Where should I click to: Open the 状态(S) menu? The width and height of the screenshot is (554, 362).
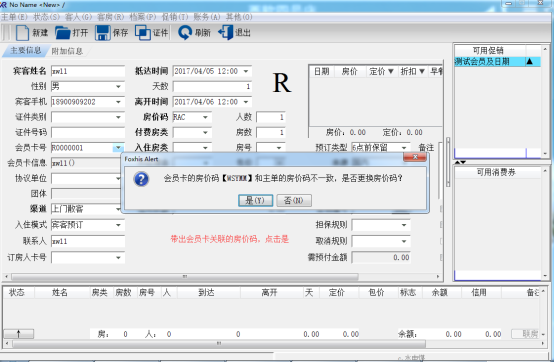point(46,17)
